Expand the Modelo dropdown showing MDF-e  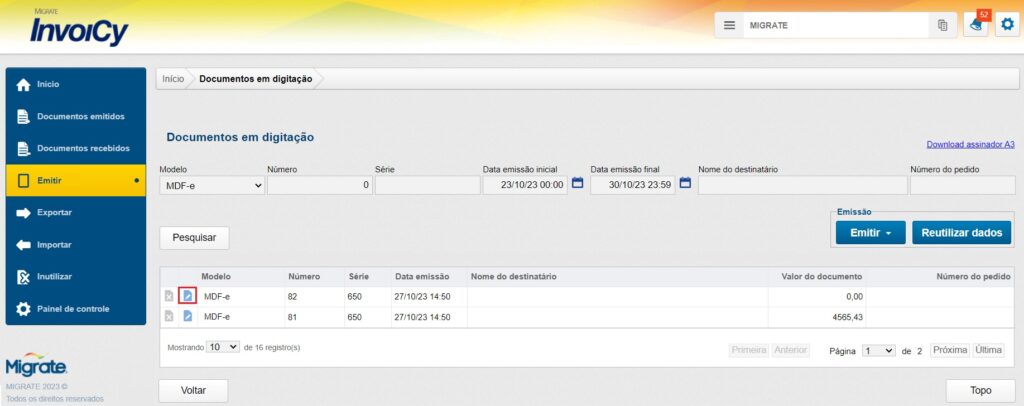[212, 185]
